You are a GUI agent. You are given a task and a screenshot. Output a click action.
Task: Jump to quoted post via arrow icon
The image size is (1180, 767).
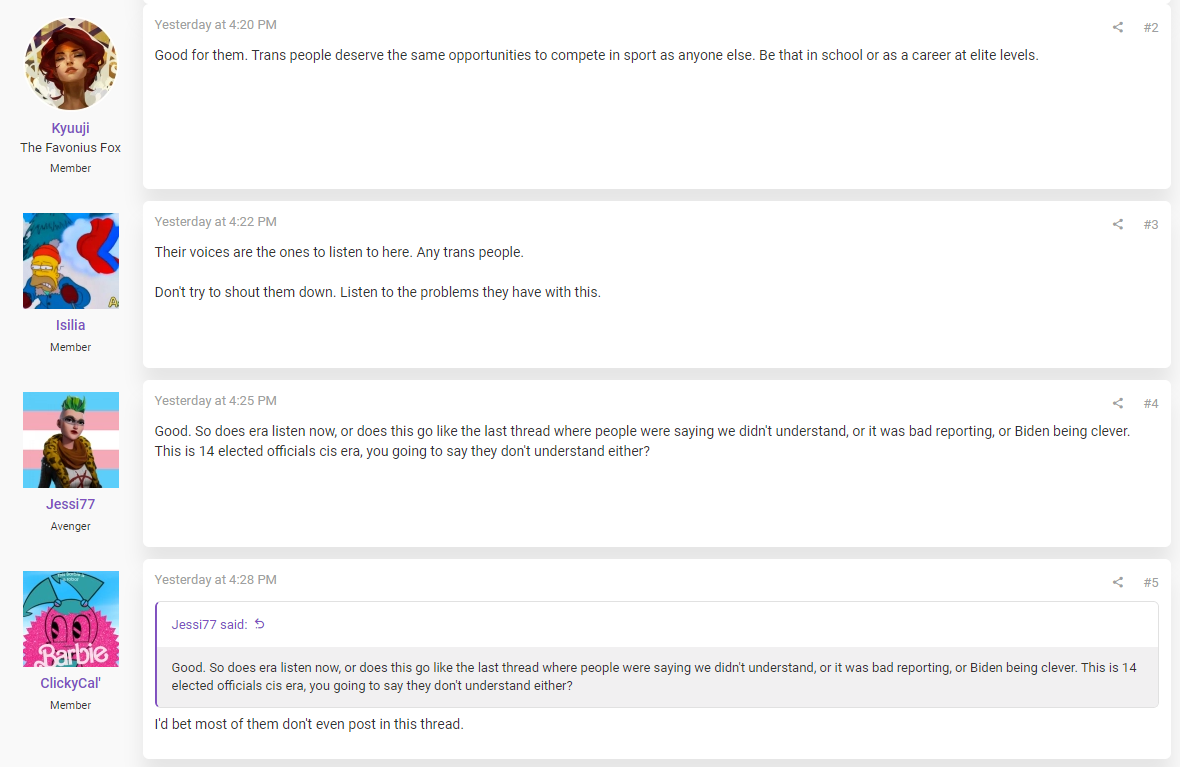(x=260, y=624)
